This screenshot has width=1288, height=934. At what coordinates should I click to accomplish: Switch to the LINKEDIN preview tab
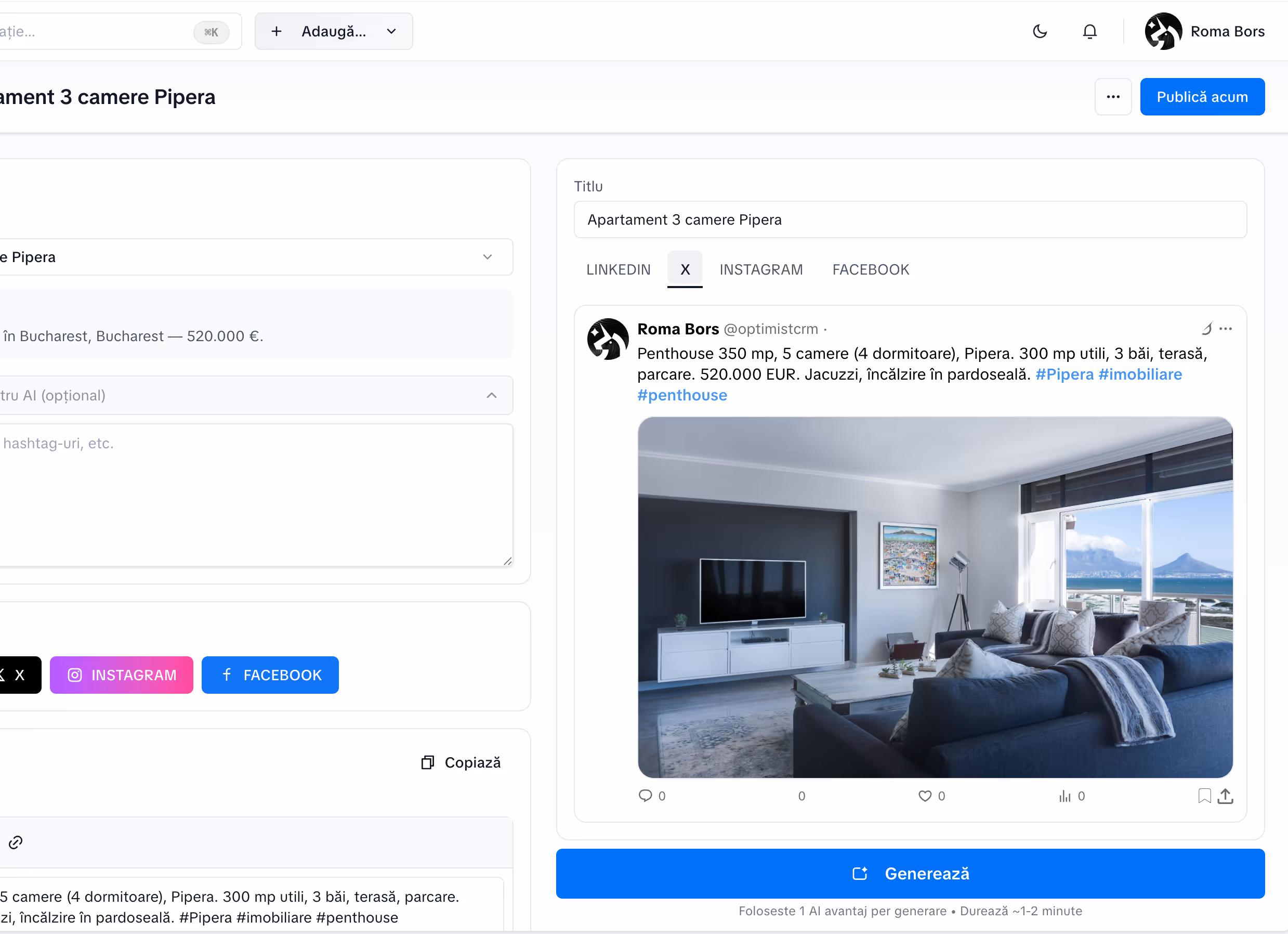(618, 269)
